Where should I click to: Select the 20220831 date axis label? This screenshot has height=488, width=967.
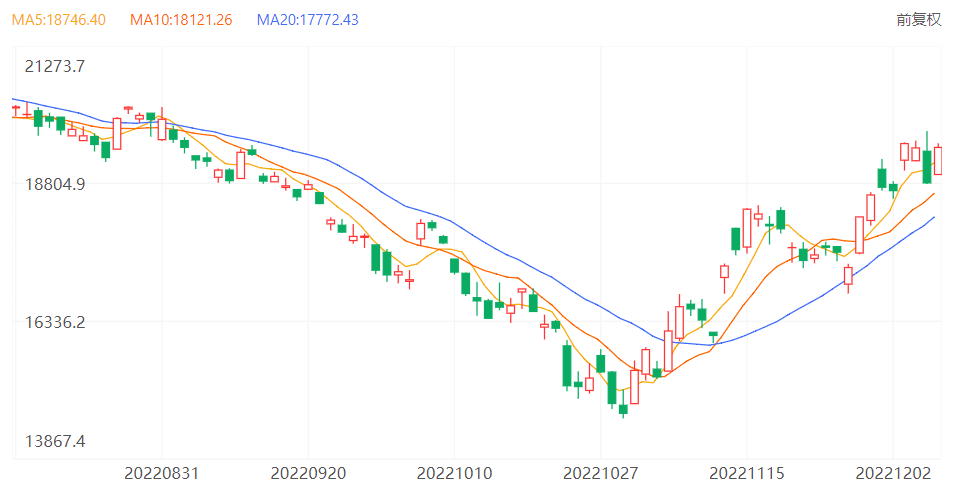162,474
